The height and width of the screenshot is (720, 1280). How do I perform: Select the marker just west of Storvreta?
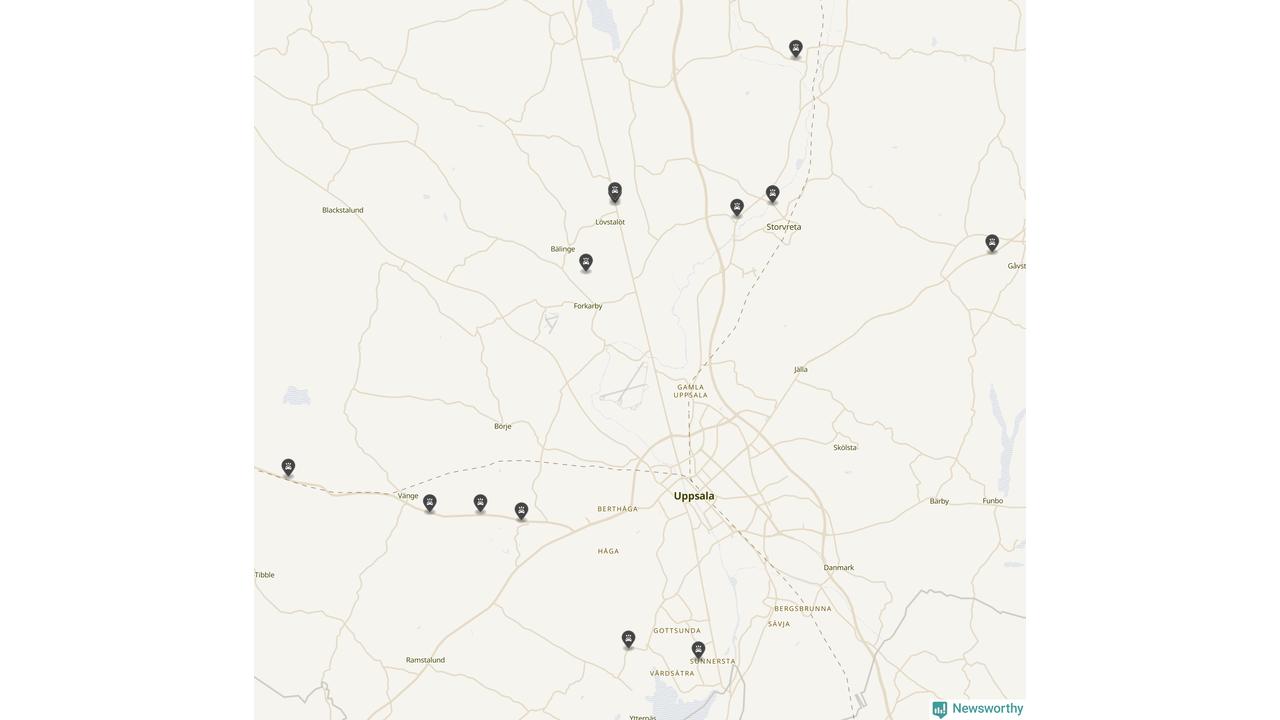737,207
